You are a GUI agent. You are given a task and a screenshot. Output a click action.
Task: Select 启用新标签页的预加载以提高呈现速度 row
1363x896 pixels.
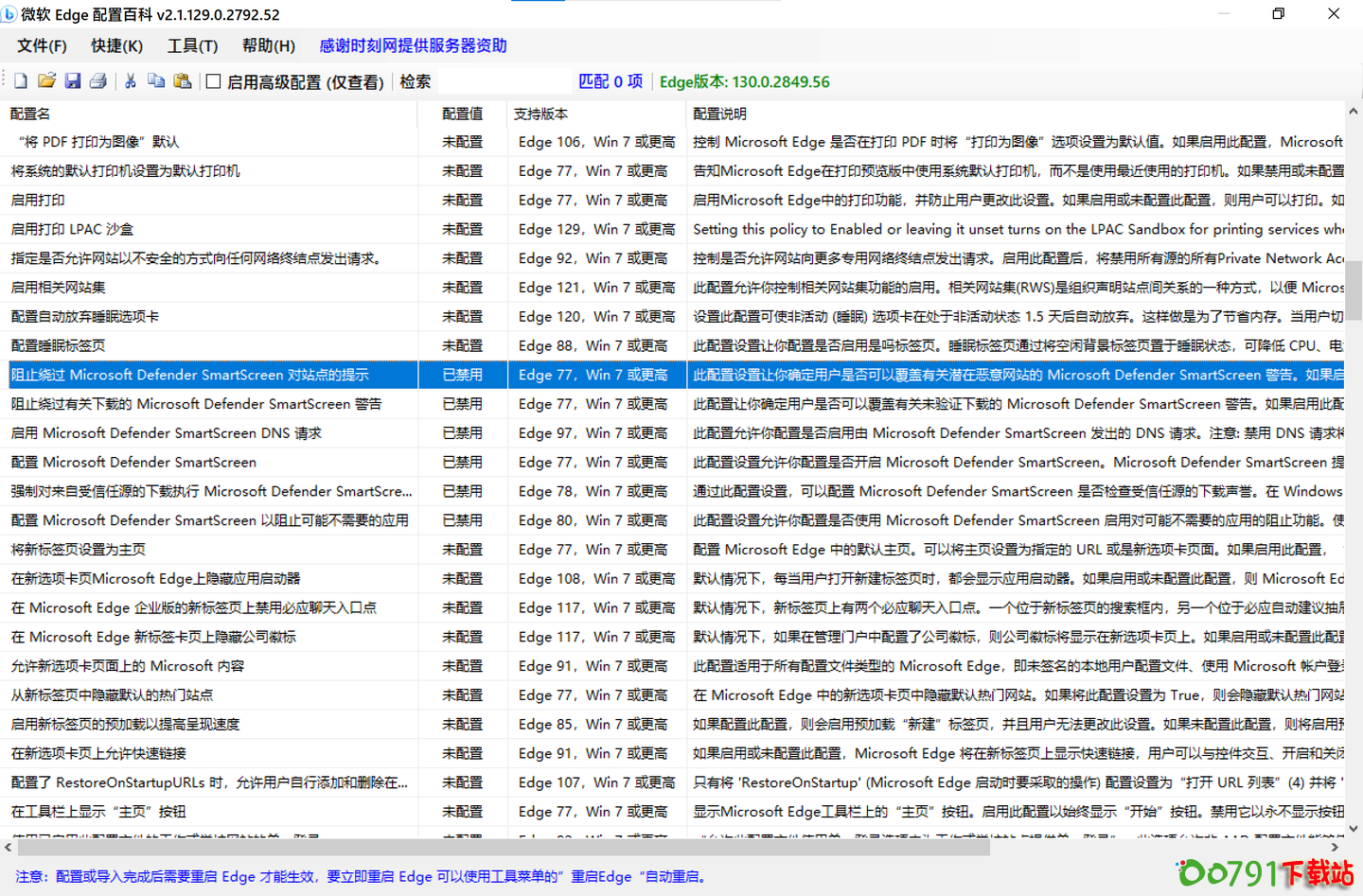coord(672,725)
